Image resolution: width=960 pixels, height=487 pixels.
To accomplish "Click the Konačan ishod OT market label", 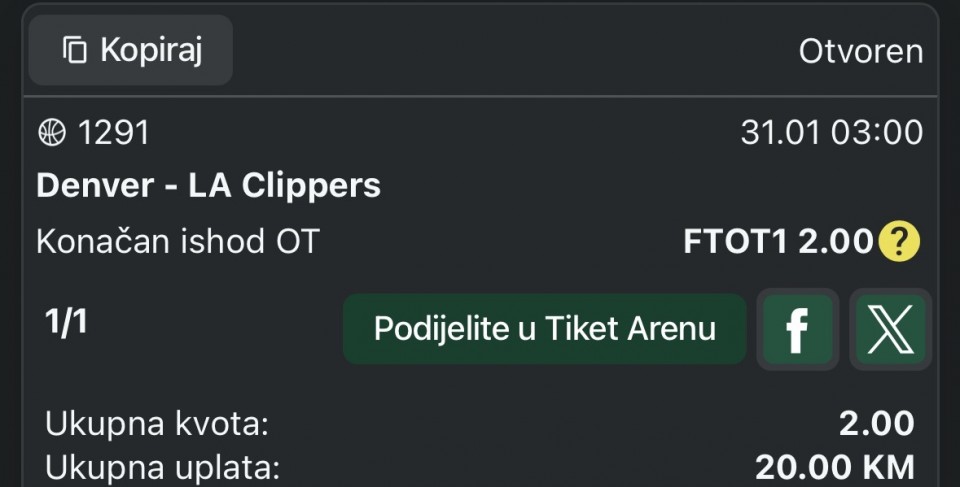I will 177,242.
